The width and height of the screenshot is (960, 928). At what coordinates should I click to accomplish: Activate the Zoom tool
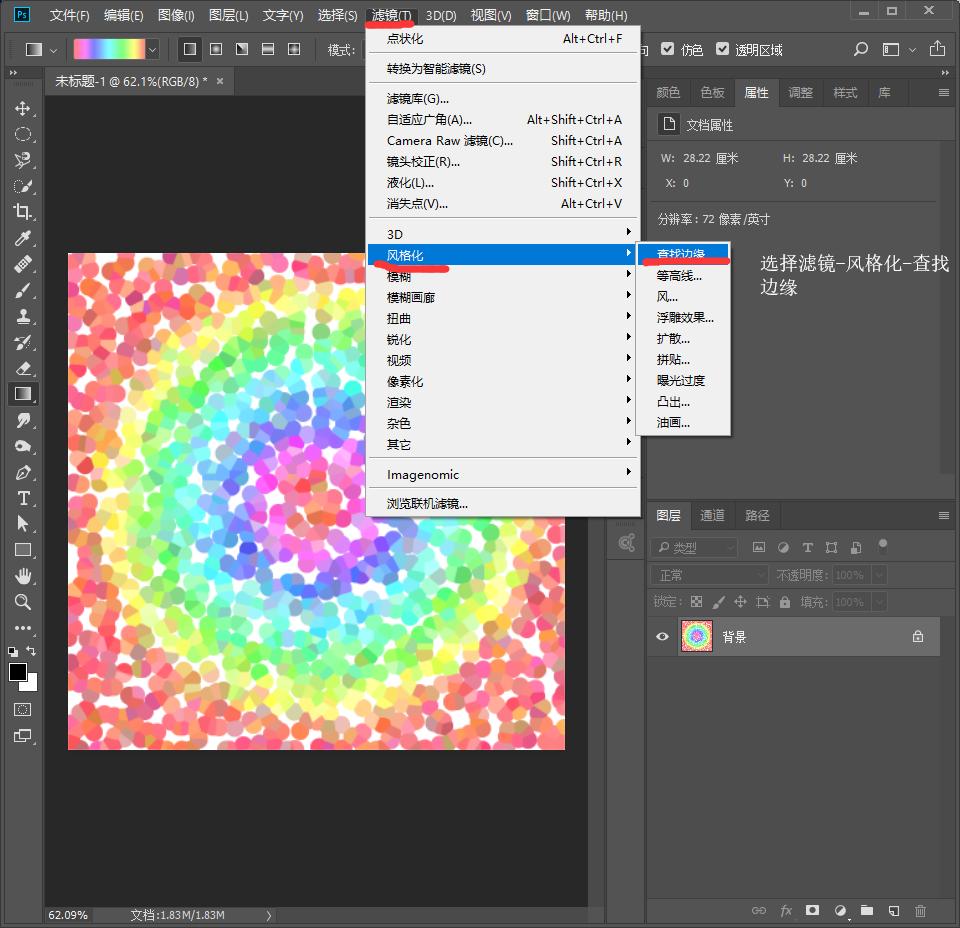(x=22, y=602)
